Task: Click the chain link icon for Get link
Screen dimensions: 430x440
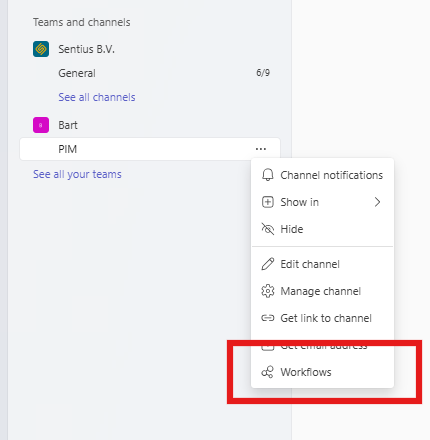Action: click(x=267, y=318)
